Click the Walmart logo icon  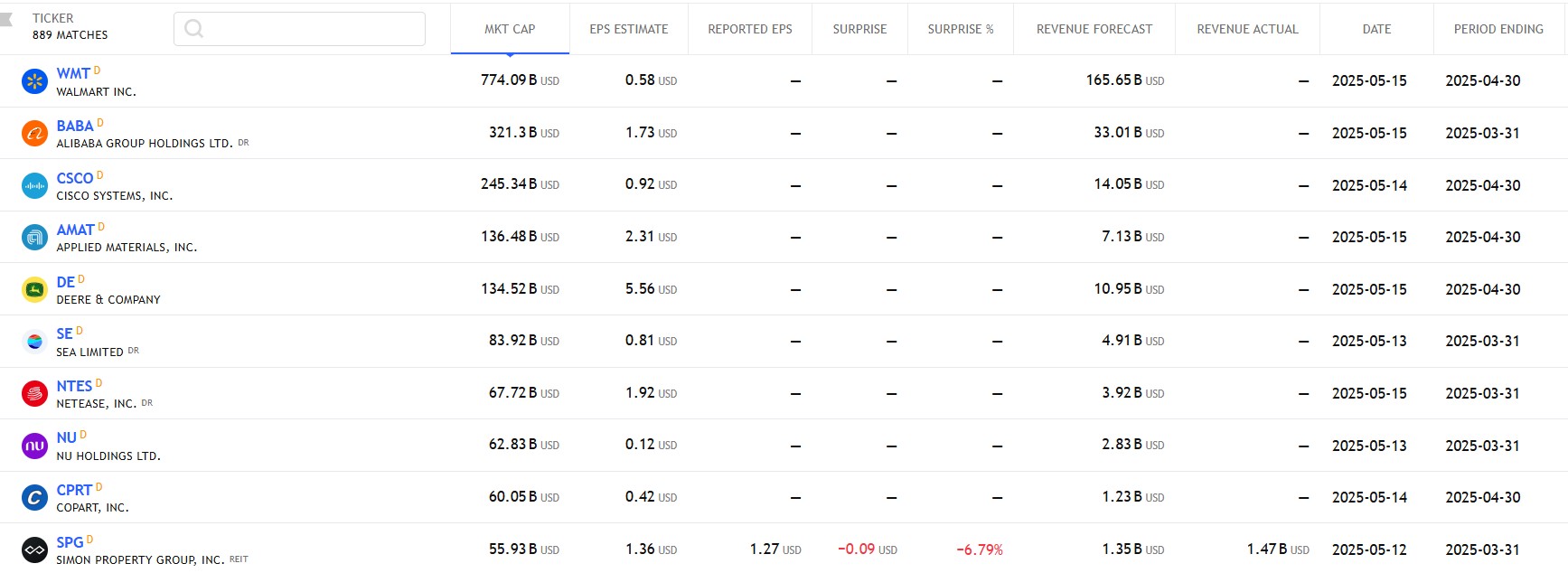coord(34,81)
